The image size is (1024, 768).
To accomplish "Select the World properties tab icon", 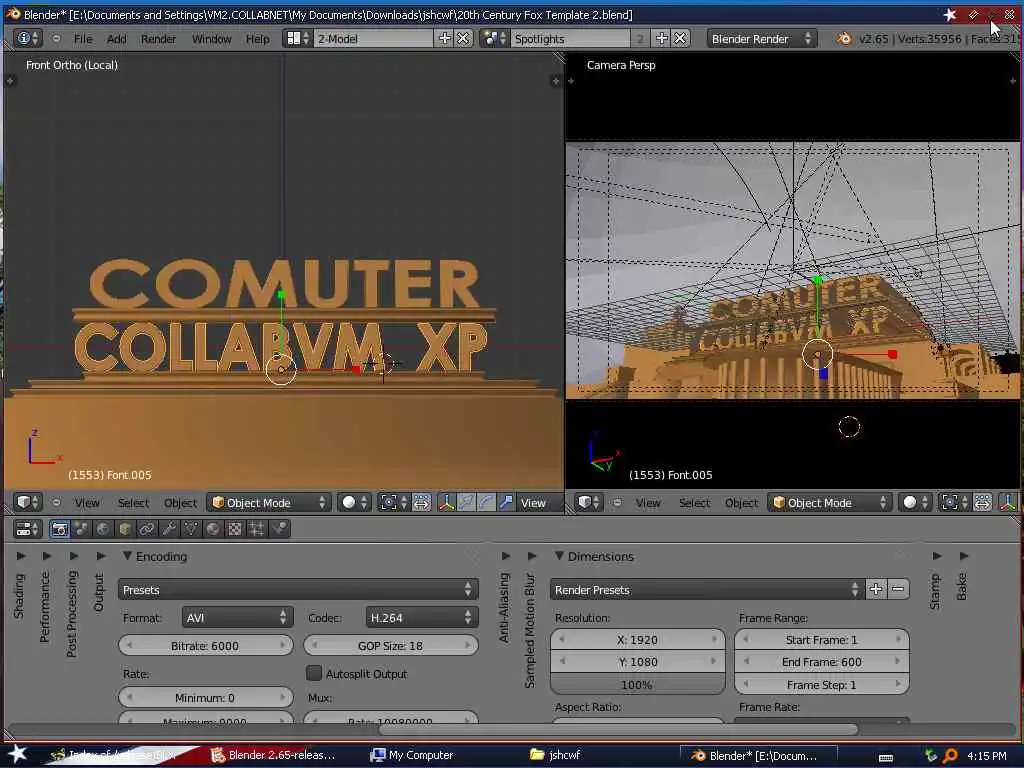I will click(x=103, y=529).
